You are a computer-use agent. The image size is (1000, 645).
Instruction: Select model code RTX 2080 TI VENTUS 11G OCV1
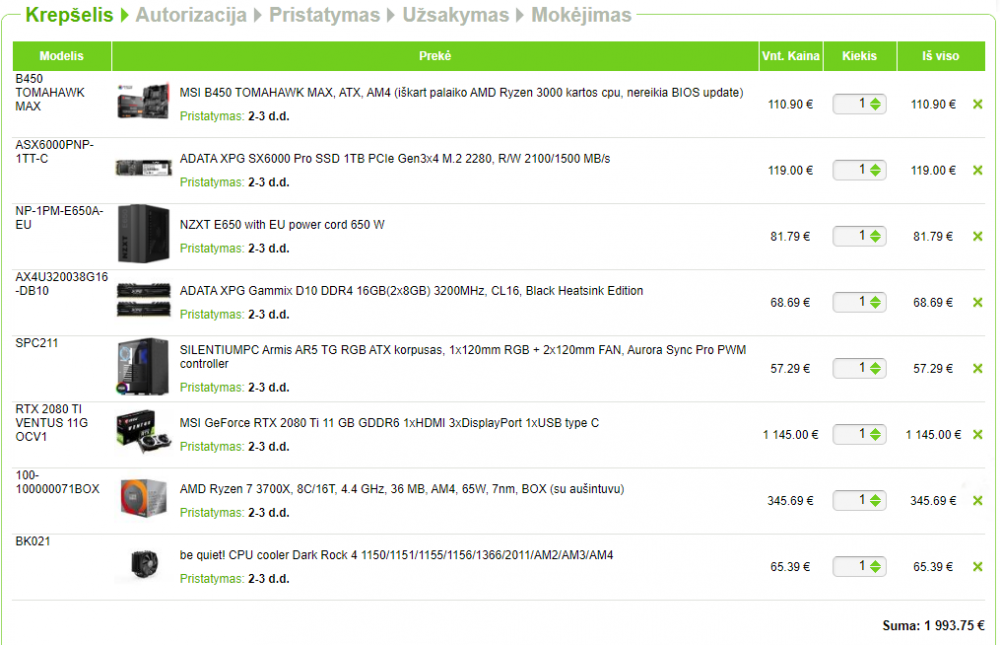(52, 423)
